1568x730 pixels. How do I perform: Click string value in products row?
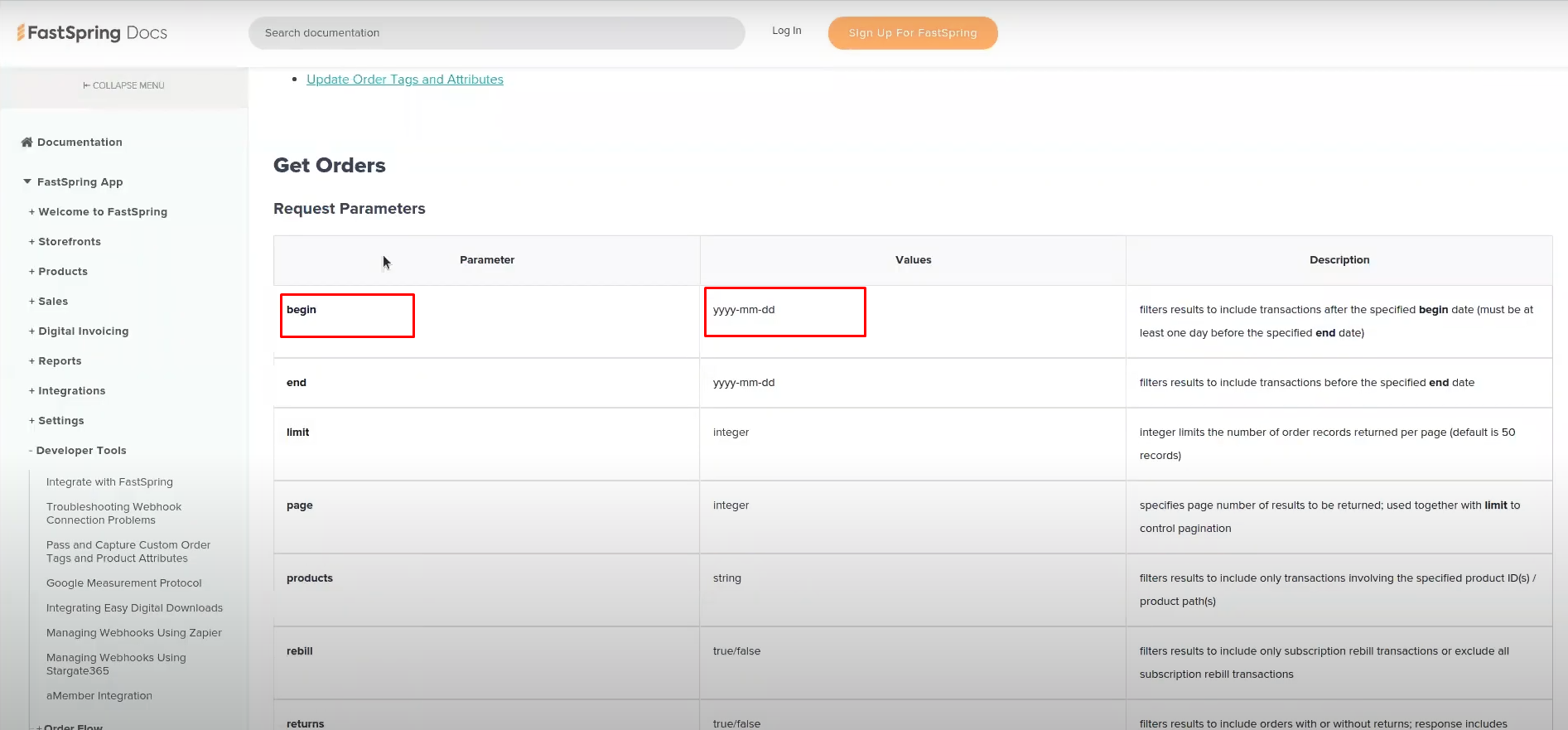[x=727, y=578]
